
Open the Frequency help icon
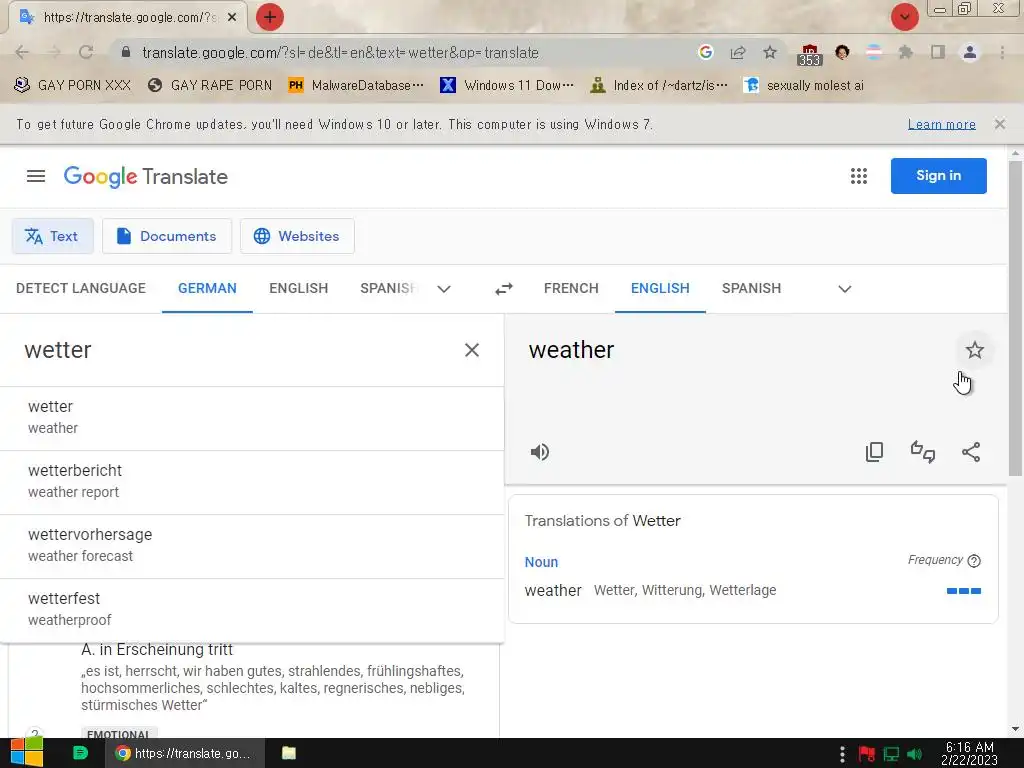coord(974,560)
